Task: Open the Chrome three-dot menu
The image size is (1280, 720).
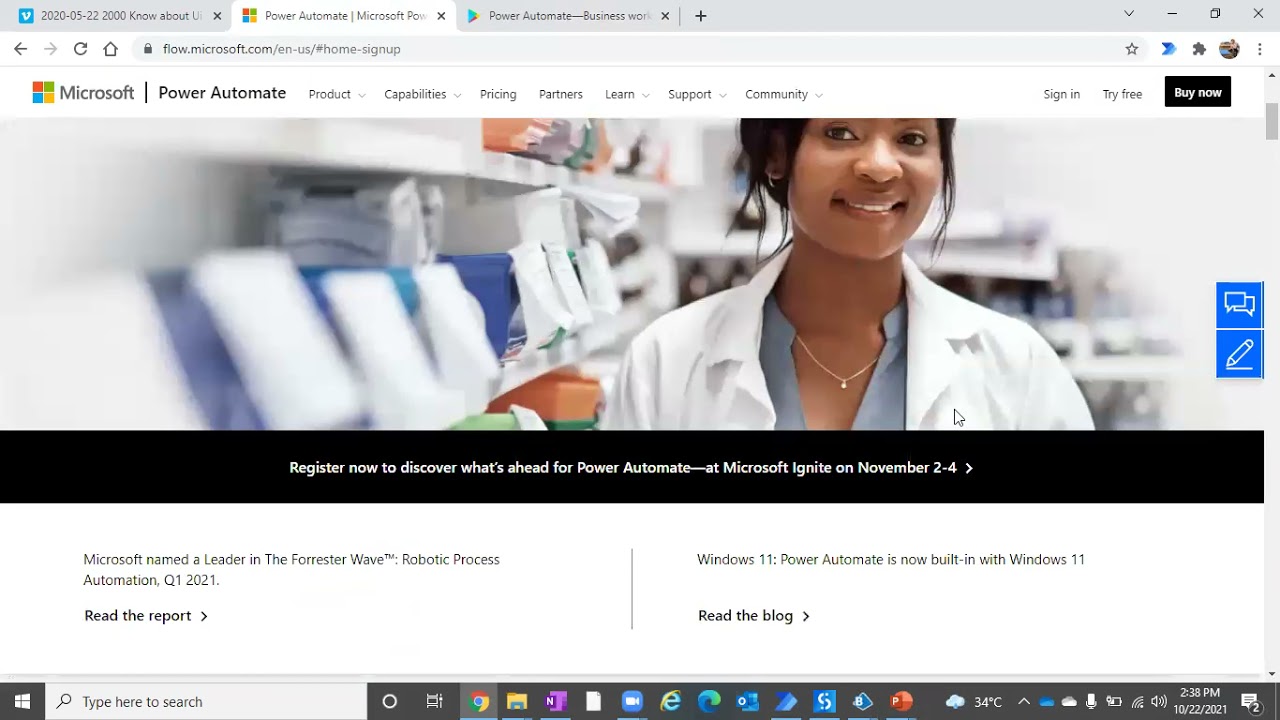Action: tap(1260, 48)
